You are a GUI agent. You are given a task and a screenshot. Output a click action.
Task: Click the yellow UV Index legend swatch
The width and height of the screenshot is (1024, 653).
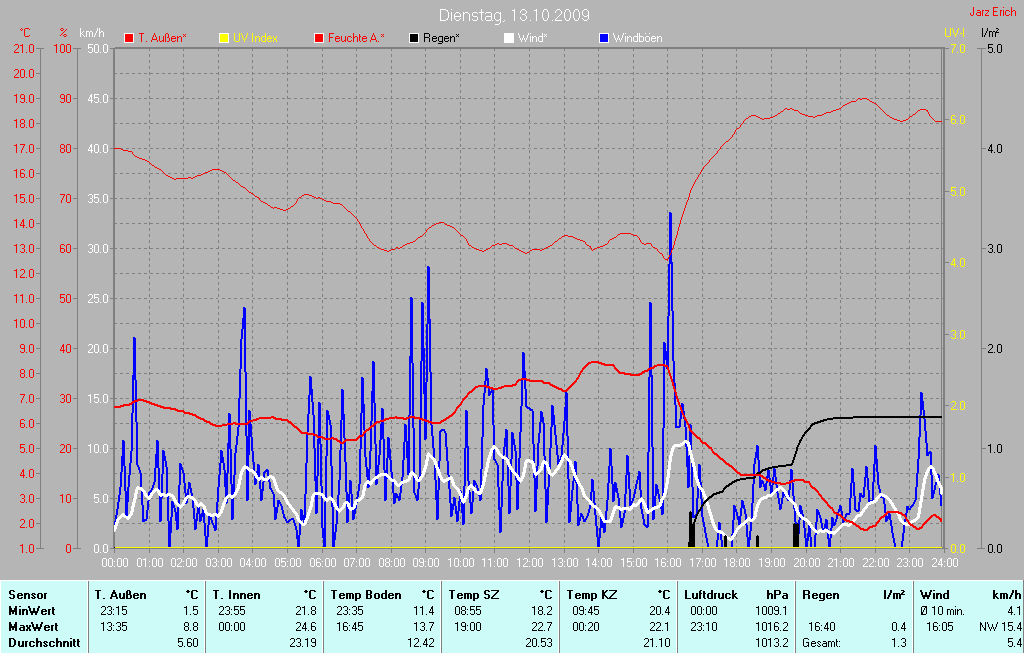(224, 38)
